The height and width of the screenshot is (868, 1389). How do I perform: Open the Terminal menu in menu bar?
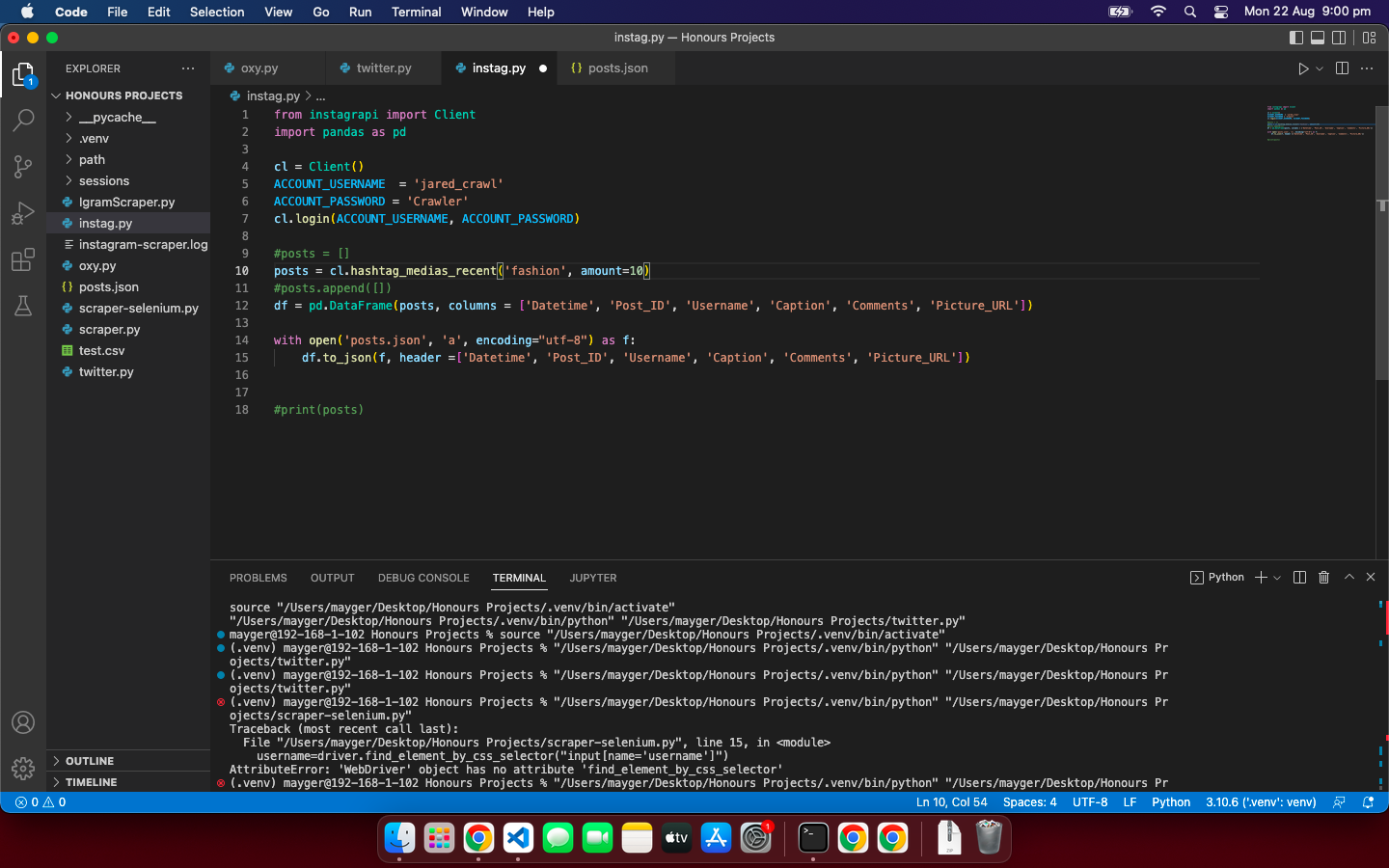click(417, 12)
